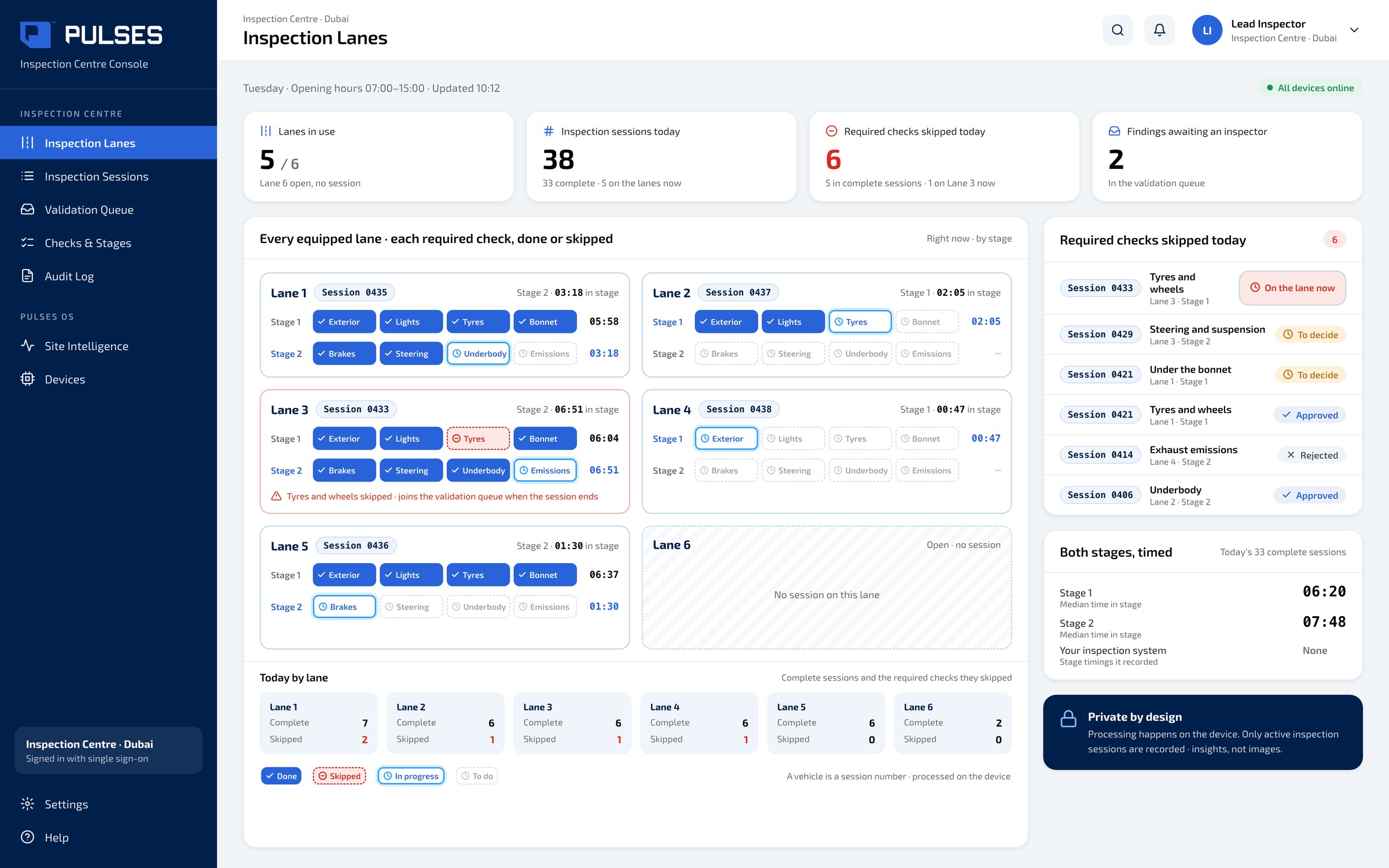Expand the Lead Inspector account chevron
This screenshot has height=868, width=1389.
(1354, 30)
